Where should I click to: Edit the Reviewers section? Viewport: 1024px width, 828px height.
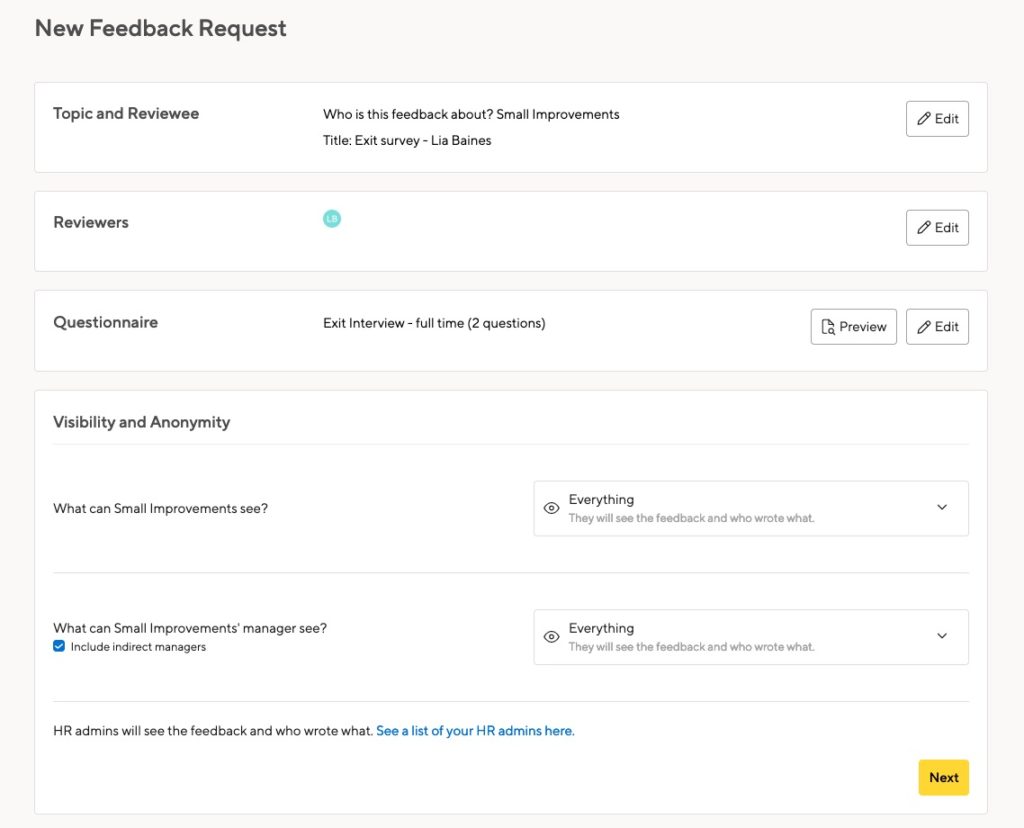(x=936, y=228)
